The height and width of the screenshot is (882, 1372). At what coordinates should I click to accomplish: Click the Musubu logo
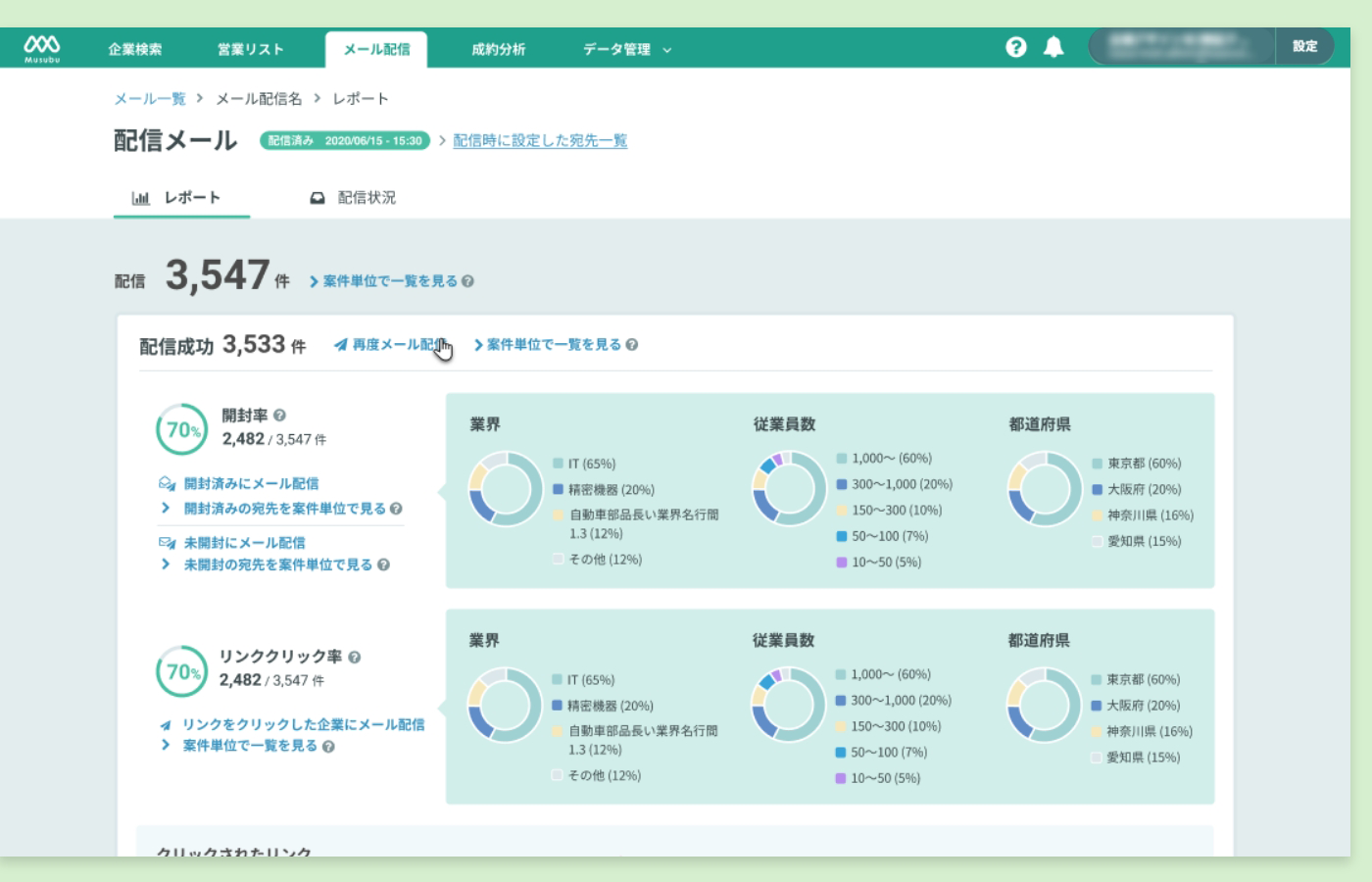coord(42,48)
